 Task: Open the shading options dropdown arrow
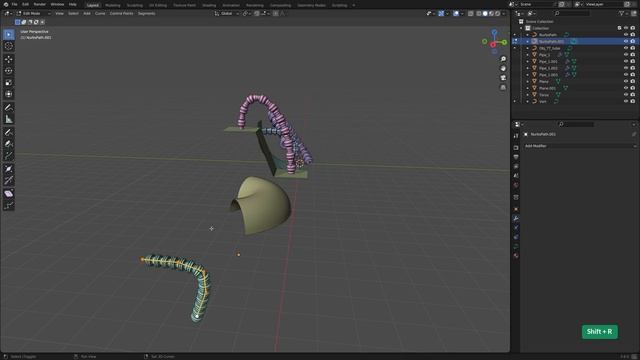coord(504,13)
